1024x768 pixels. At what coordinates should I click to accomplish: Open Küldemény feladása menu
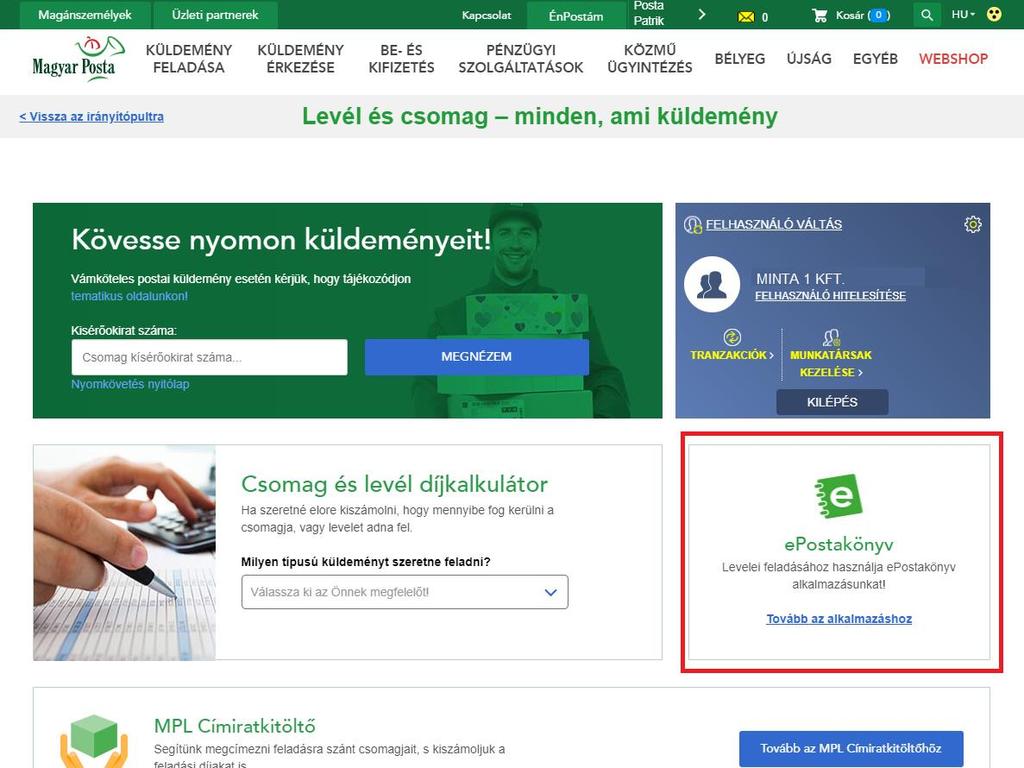coord(189,59)
